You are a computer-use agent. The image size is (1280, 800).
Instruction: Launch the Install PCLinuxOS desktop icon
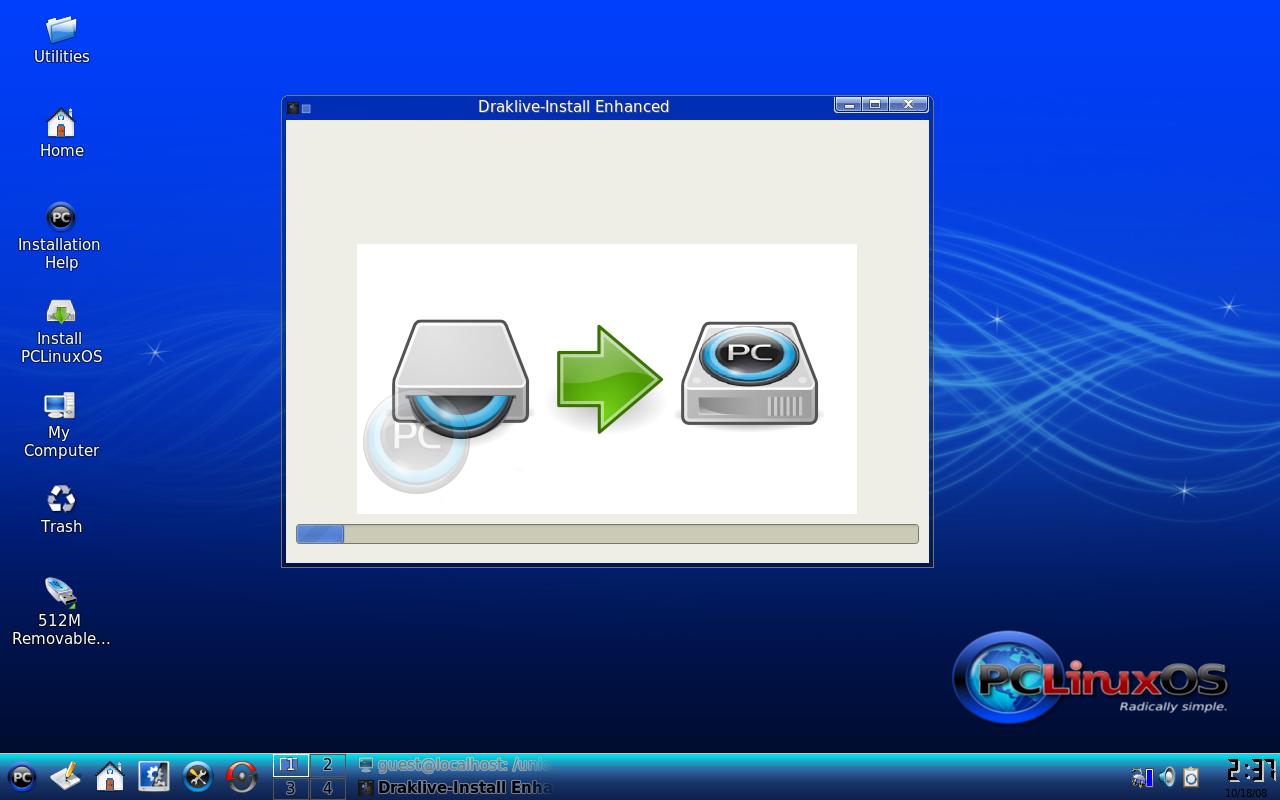click(61, 332)
